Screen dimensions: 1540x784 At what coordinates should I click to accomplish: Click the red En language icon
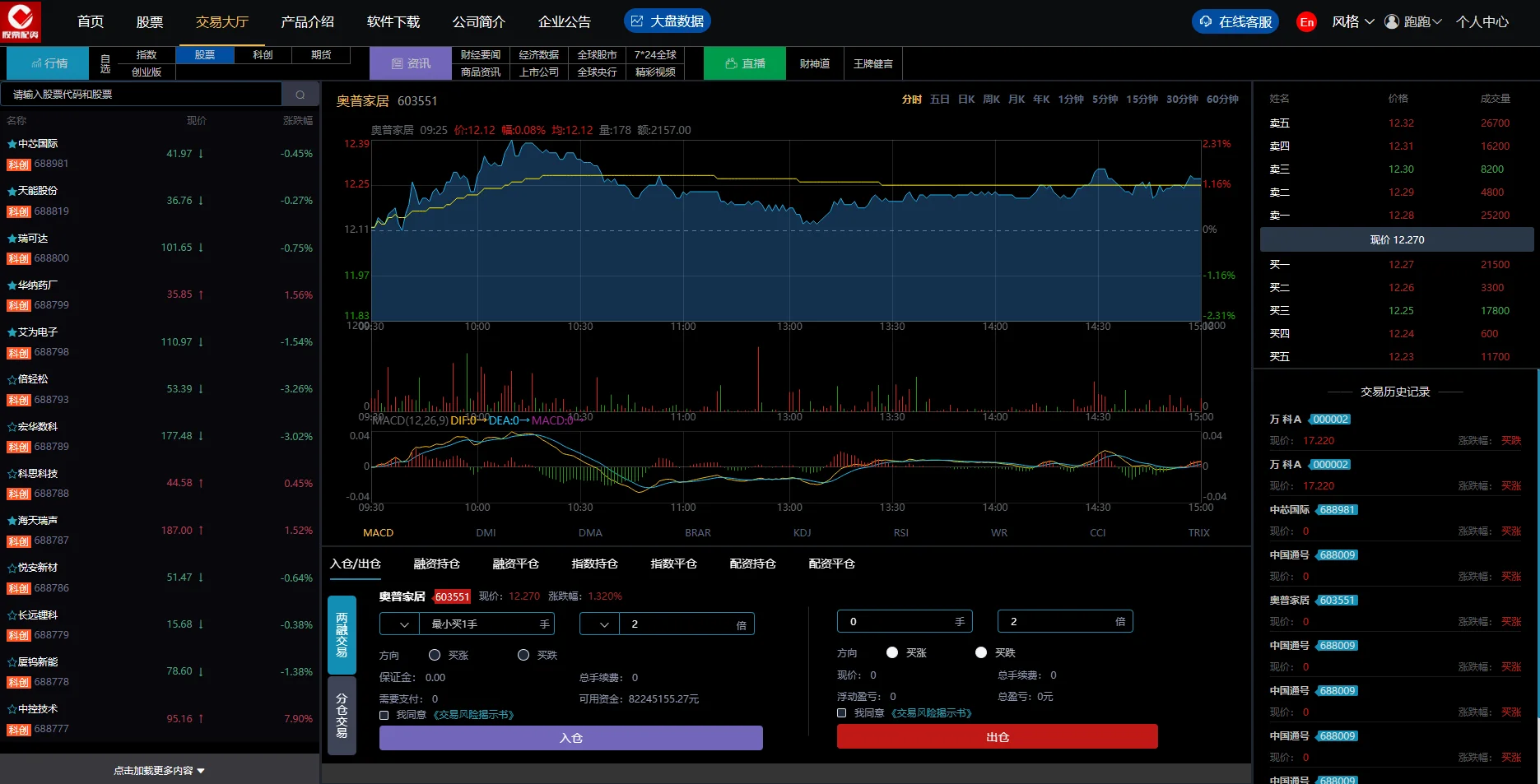pos(1306,22)
